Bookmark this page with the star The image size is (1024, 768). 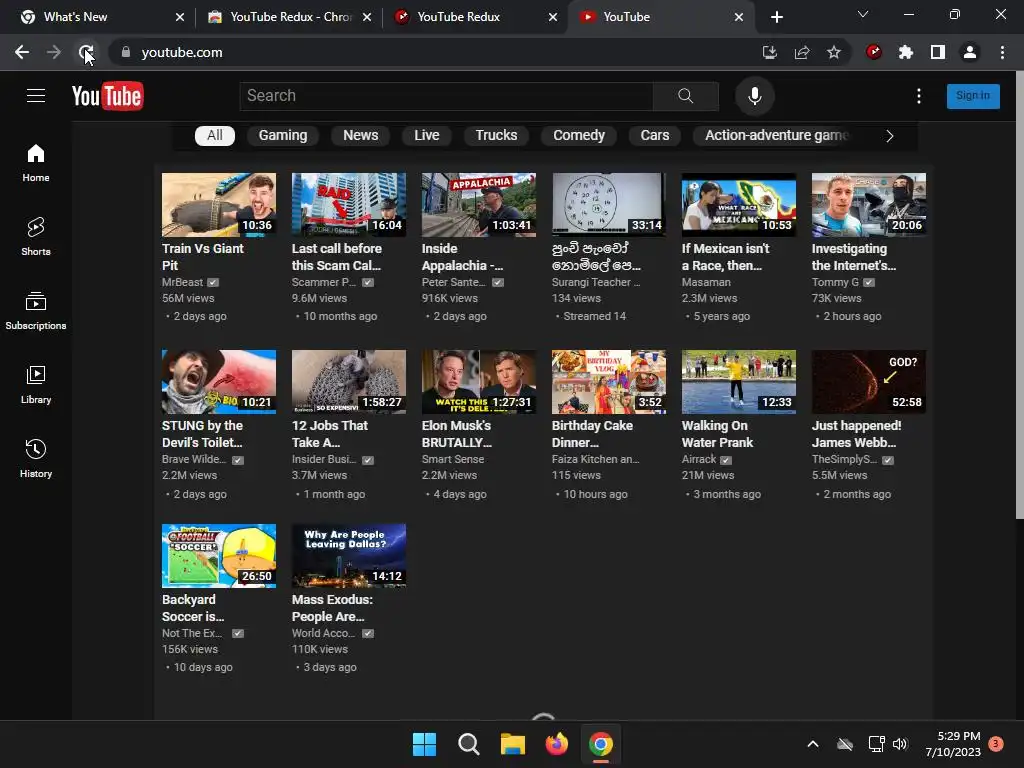coord(834,52)
